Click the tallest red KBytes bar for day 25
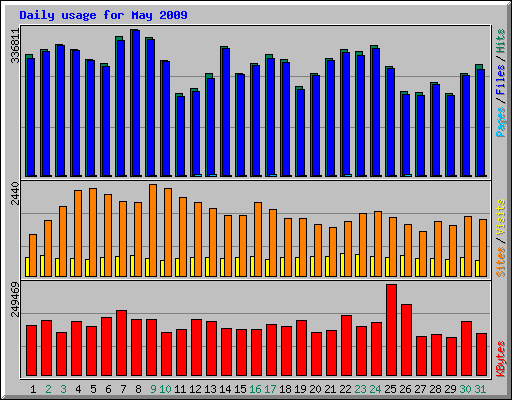The height and width of the screenshot is (400, 512). point(391,330)
